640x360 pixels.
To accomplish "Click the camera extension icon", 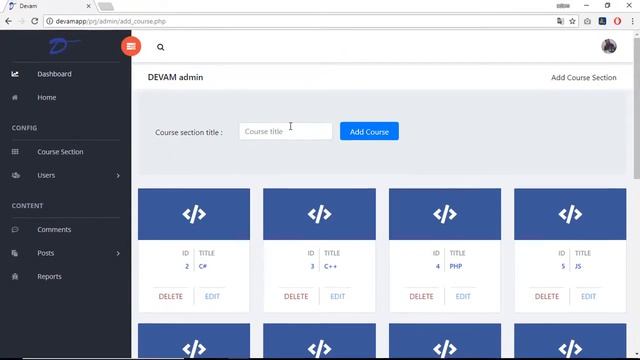I will 587,21.
